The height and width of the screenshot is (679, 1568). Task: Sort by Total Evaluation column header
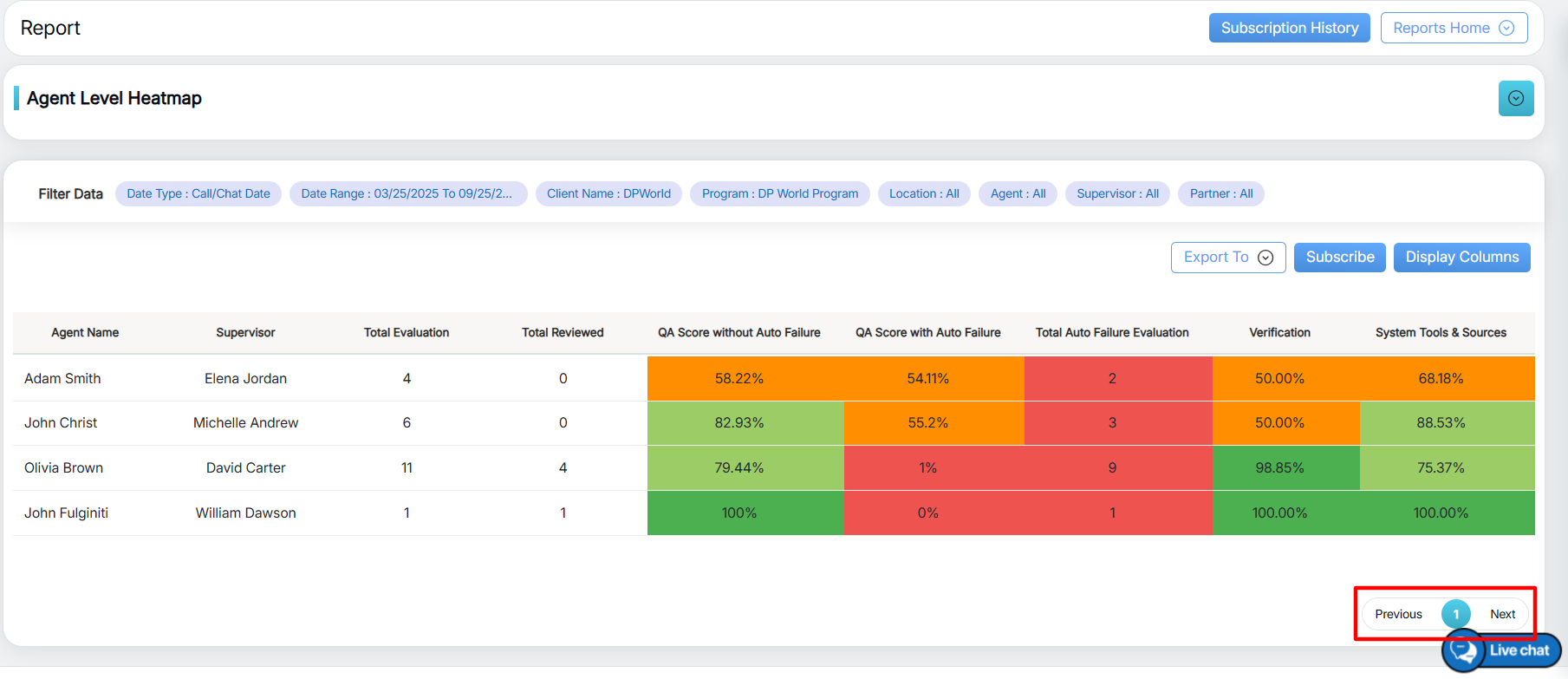[406, 332]
